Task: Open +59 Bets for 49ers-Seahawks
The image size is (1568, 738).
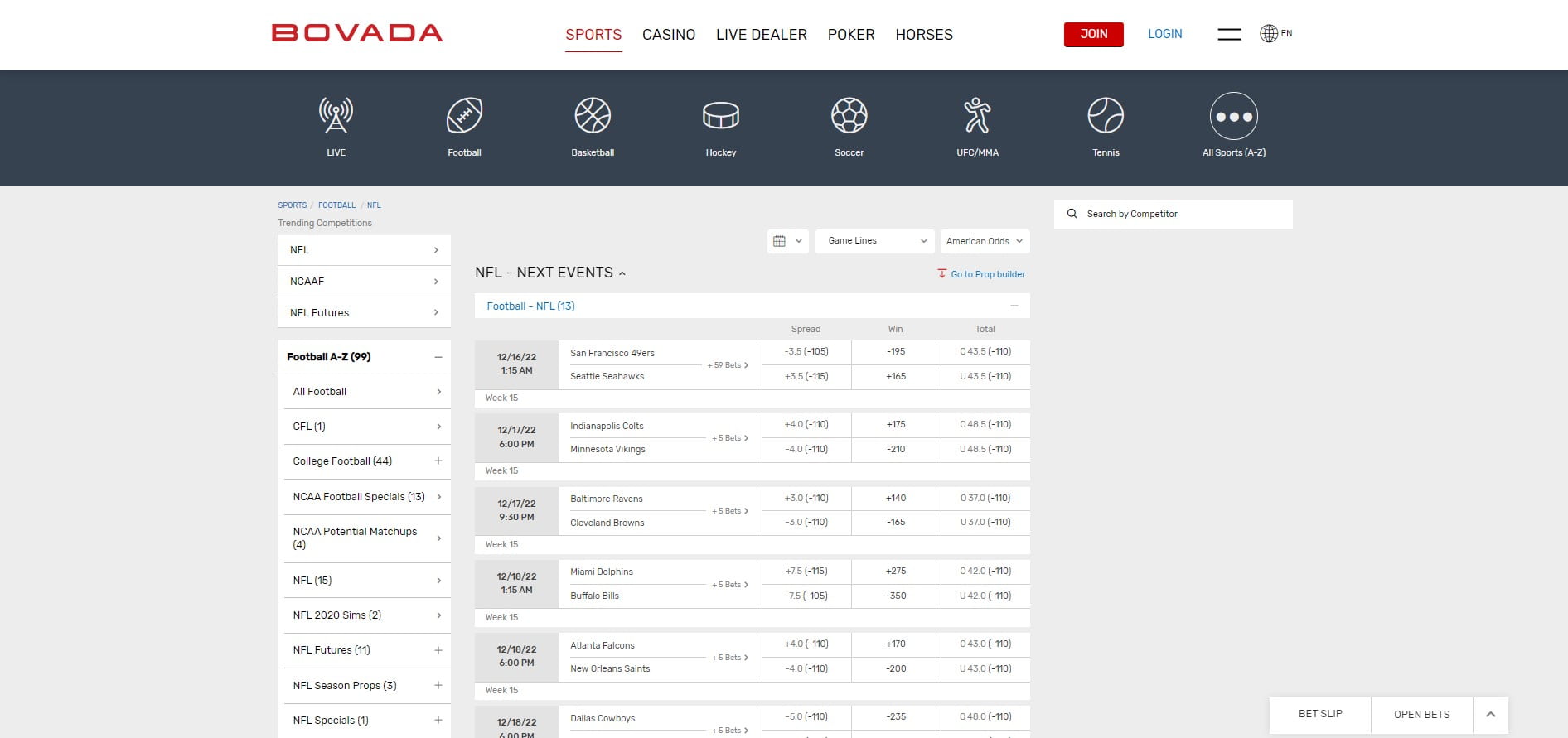Action: (x=728, y=365)
